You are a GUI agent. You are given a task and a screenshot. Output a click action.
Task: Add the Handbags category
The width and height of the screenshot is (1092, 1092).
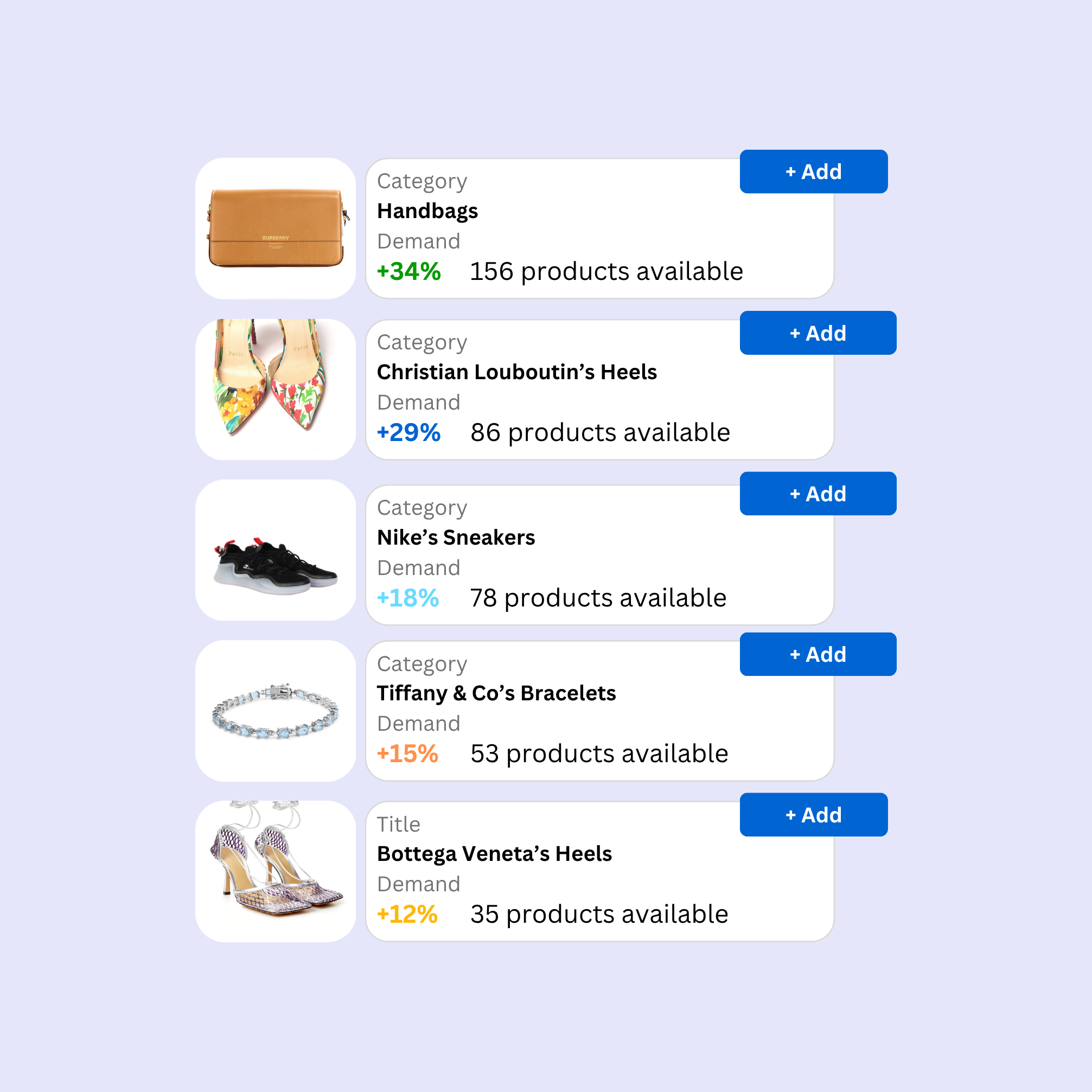point(813,172)
